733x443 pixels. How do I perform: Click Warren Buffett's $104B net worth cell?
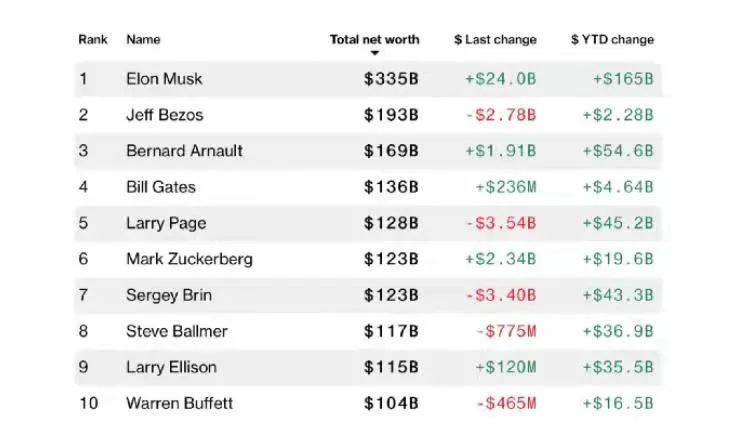(391, 403)
